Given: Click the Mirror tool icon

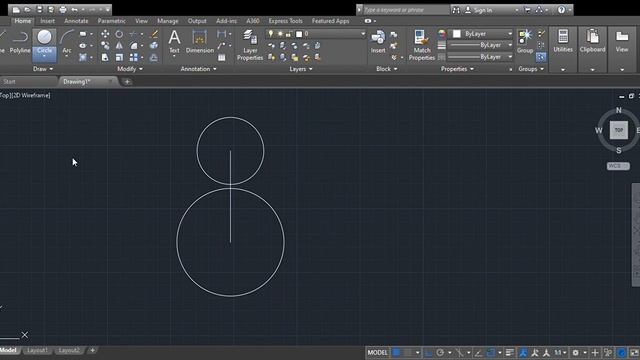Looking at the screenshot, I should click(119, 46).
